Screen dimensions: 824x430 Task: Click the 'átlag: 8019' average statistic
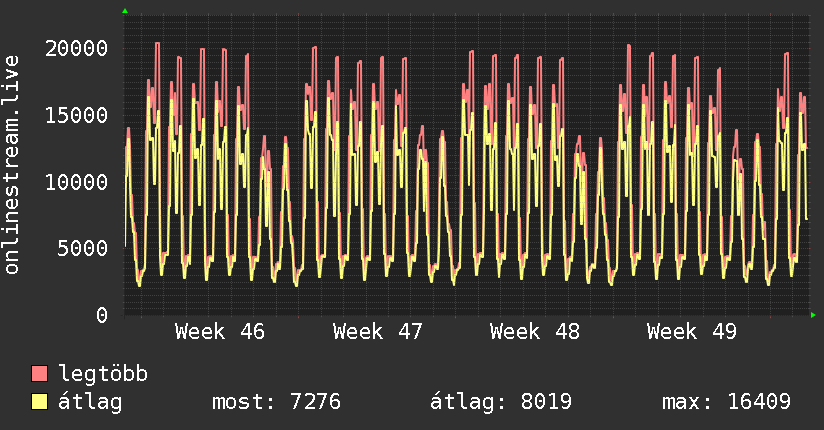coord(501,402)
